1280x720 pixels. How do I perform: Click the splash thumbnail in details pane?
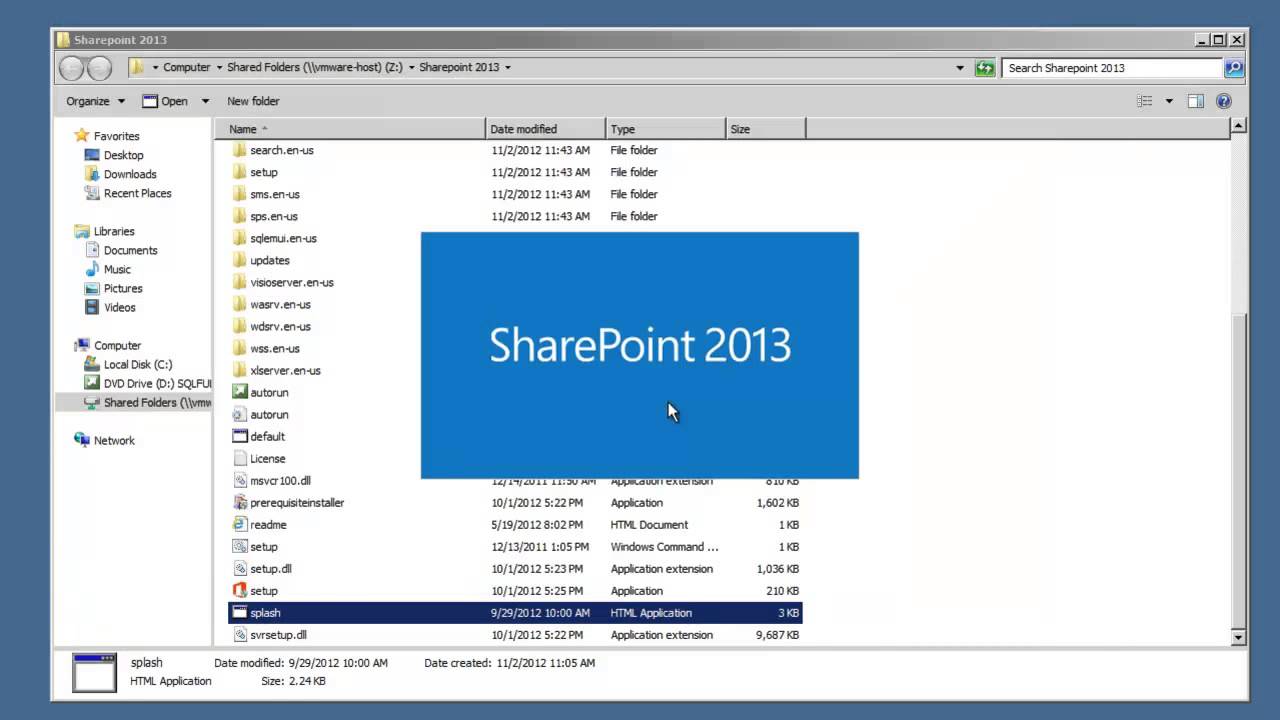(x=94, y=672)
